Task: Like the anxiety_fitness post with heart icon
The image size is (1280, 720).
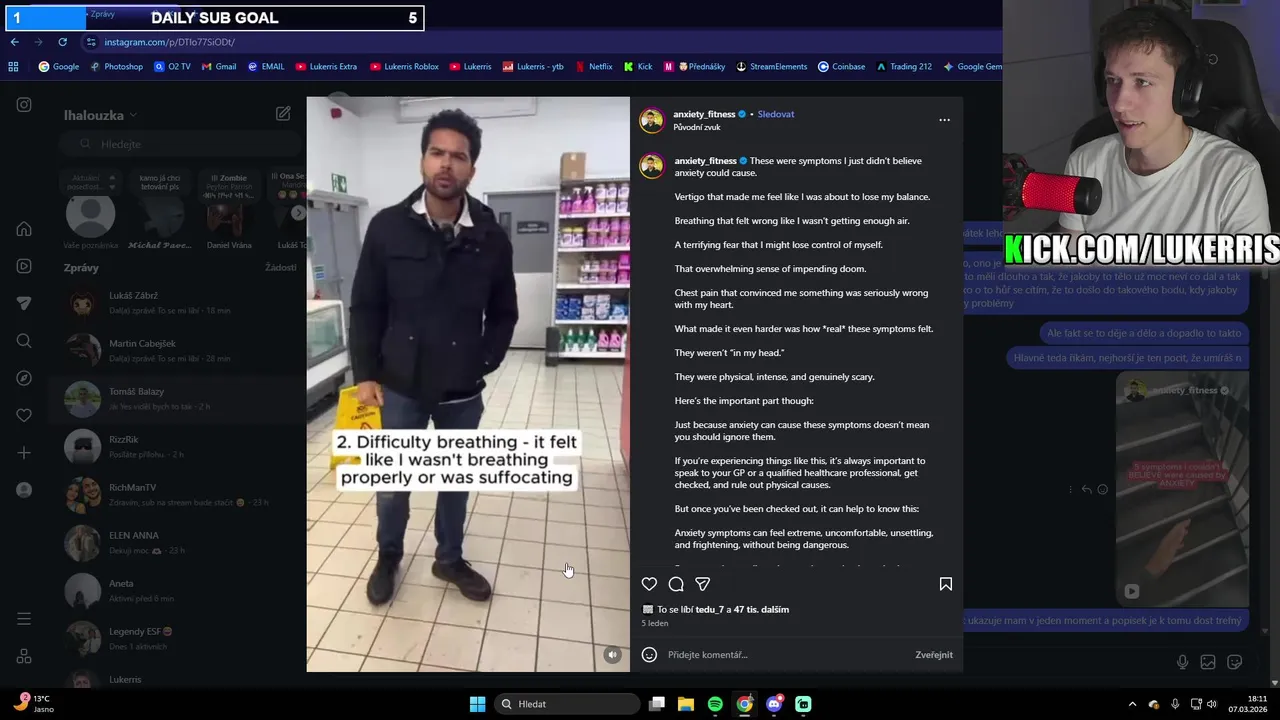Action: [649, 584]
